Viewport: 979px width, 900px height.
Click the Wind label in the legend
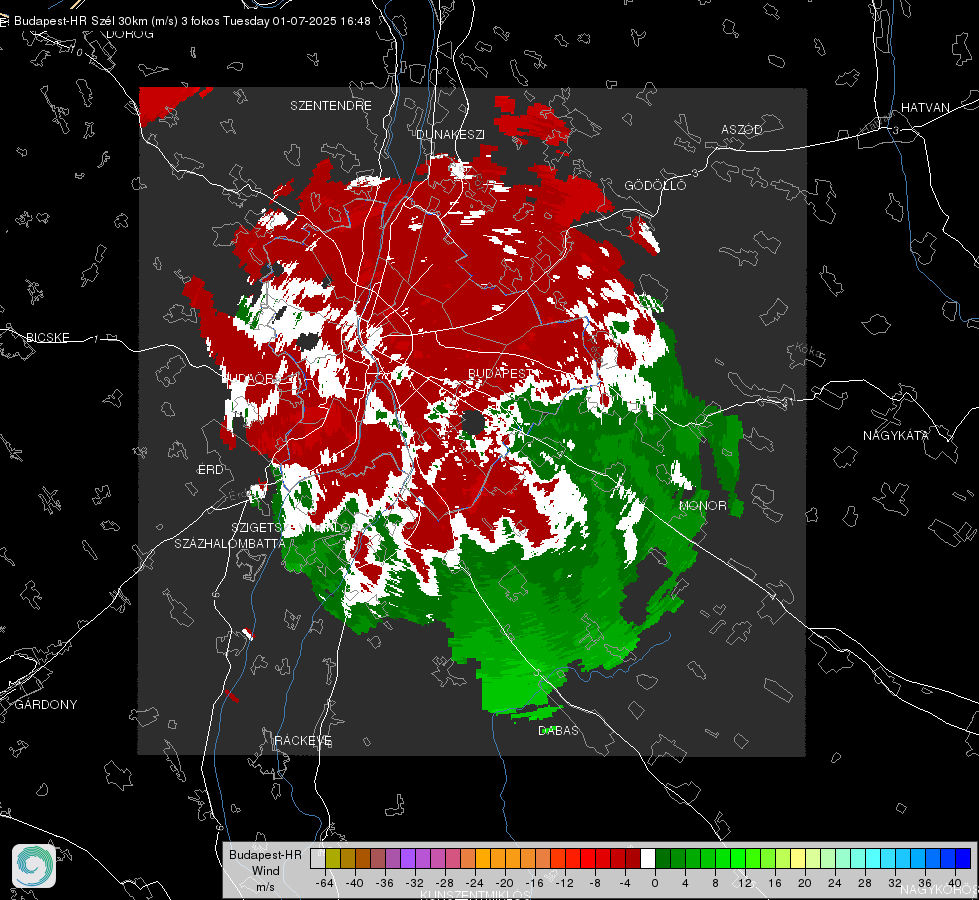265,871
